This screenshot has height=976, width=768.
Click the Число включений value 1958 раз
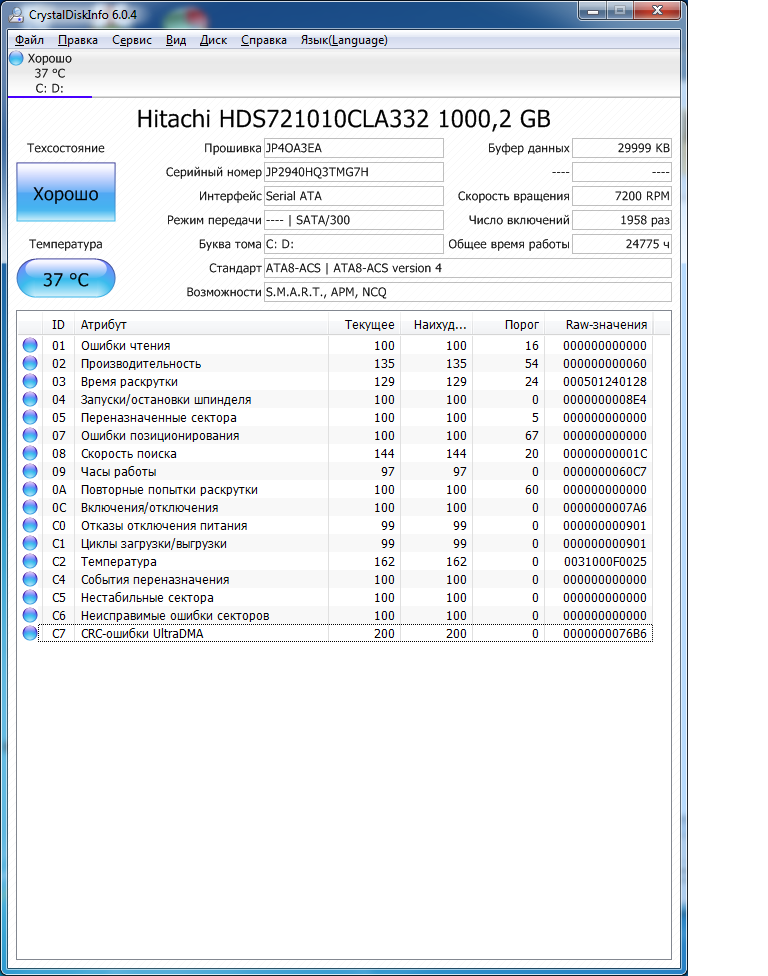click(x=622, y=220)
